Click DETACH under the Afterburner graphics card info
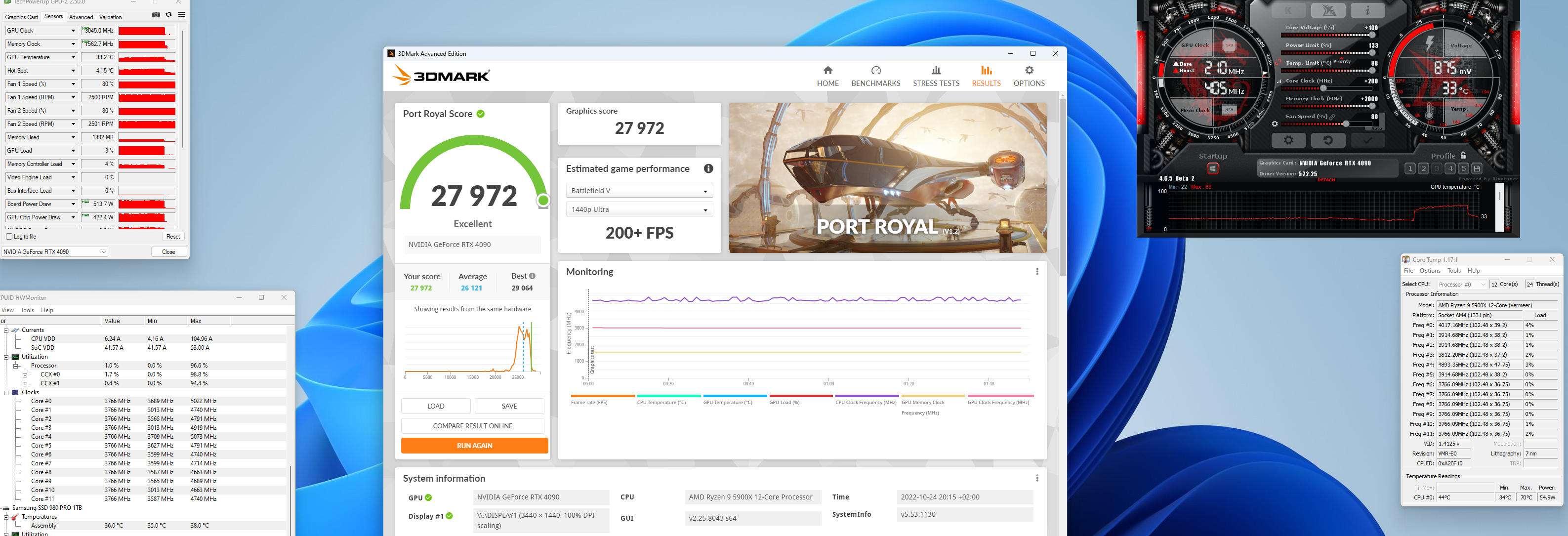This screenshot has height=536, width=1568. tap(1326, 179)
